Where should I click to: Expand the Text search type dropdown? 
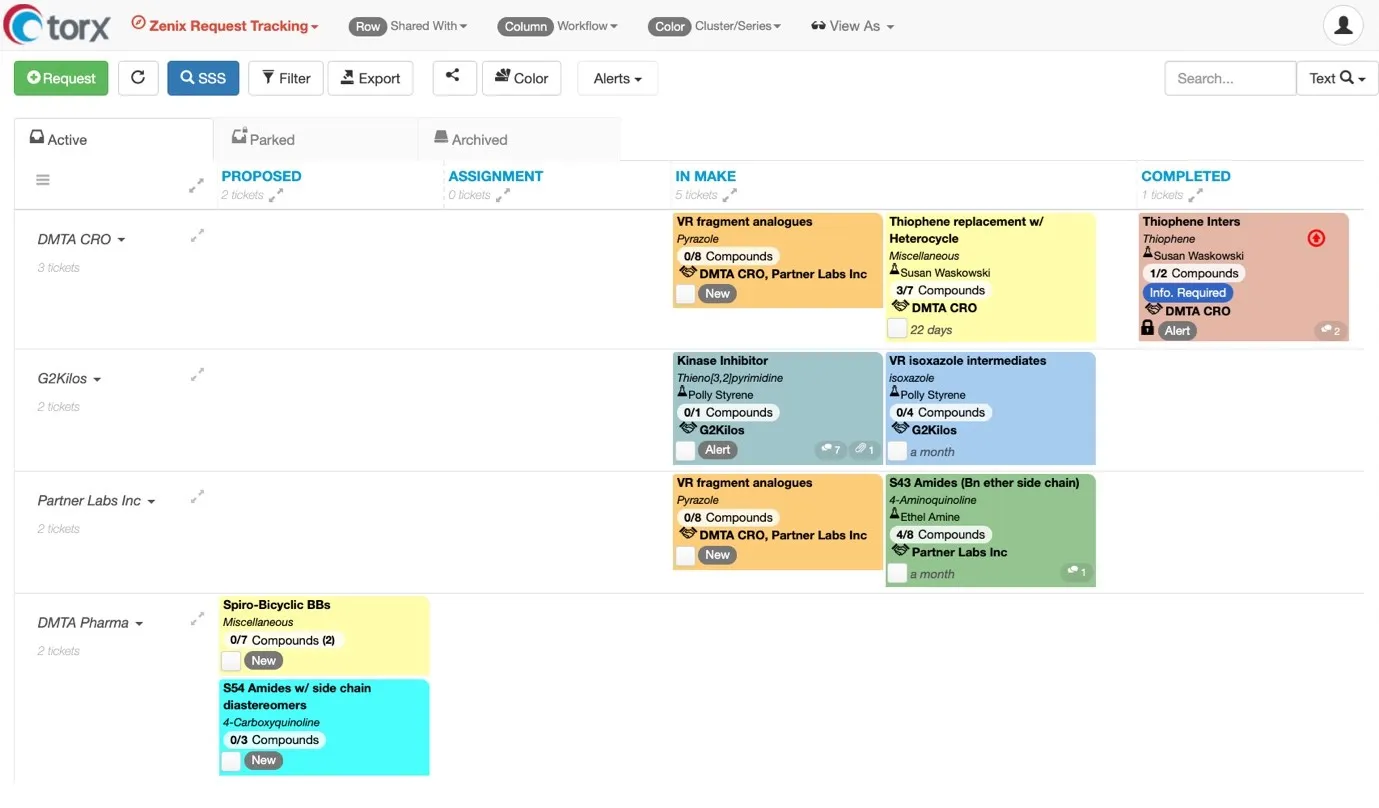coord(1337,78)
